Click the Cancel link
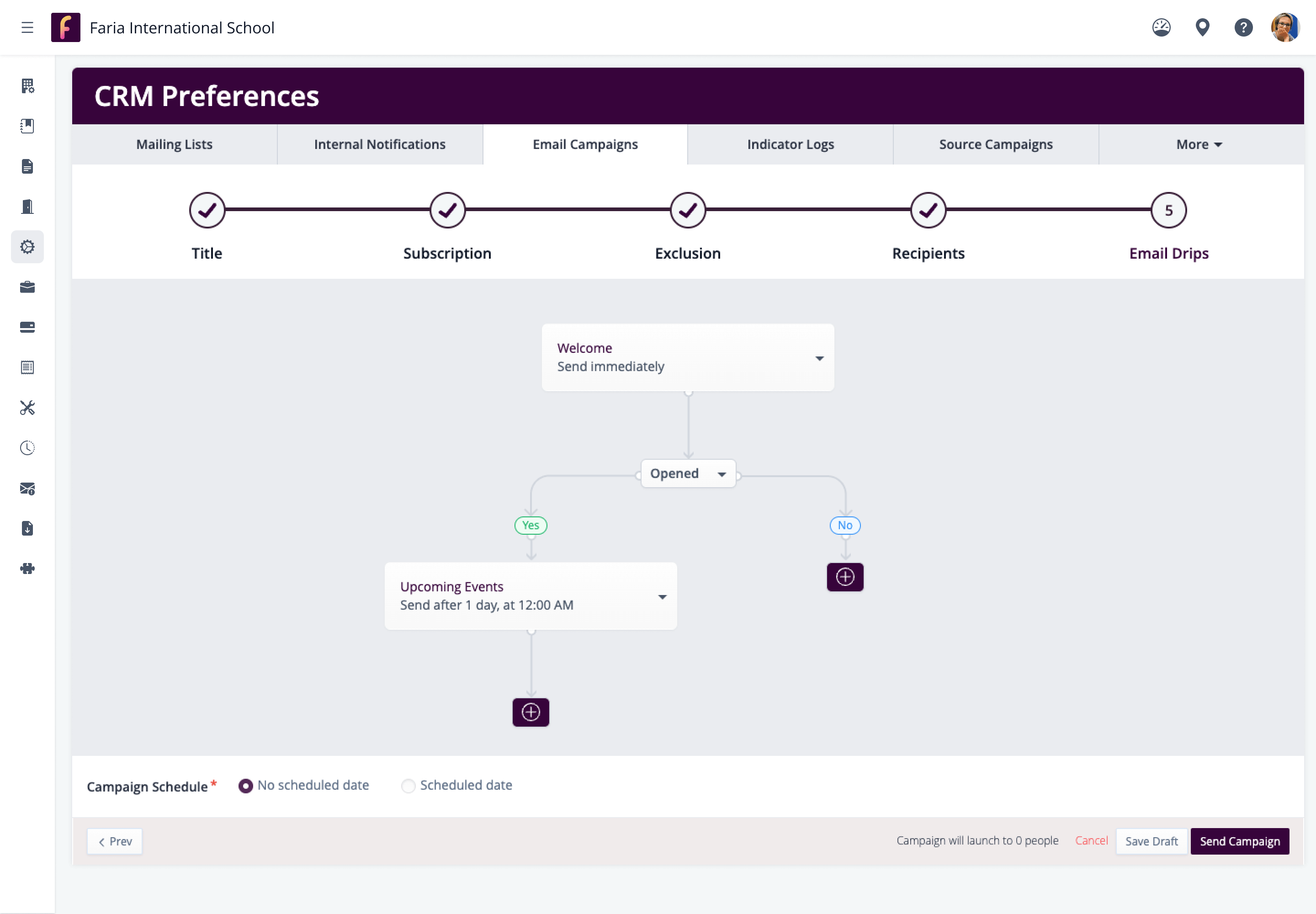The image size is (1316, 914). pyautogui.click(x=1091, y=840)
